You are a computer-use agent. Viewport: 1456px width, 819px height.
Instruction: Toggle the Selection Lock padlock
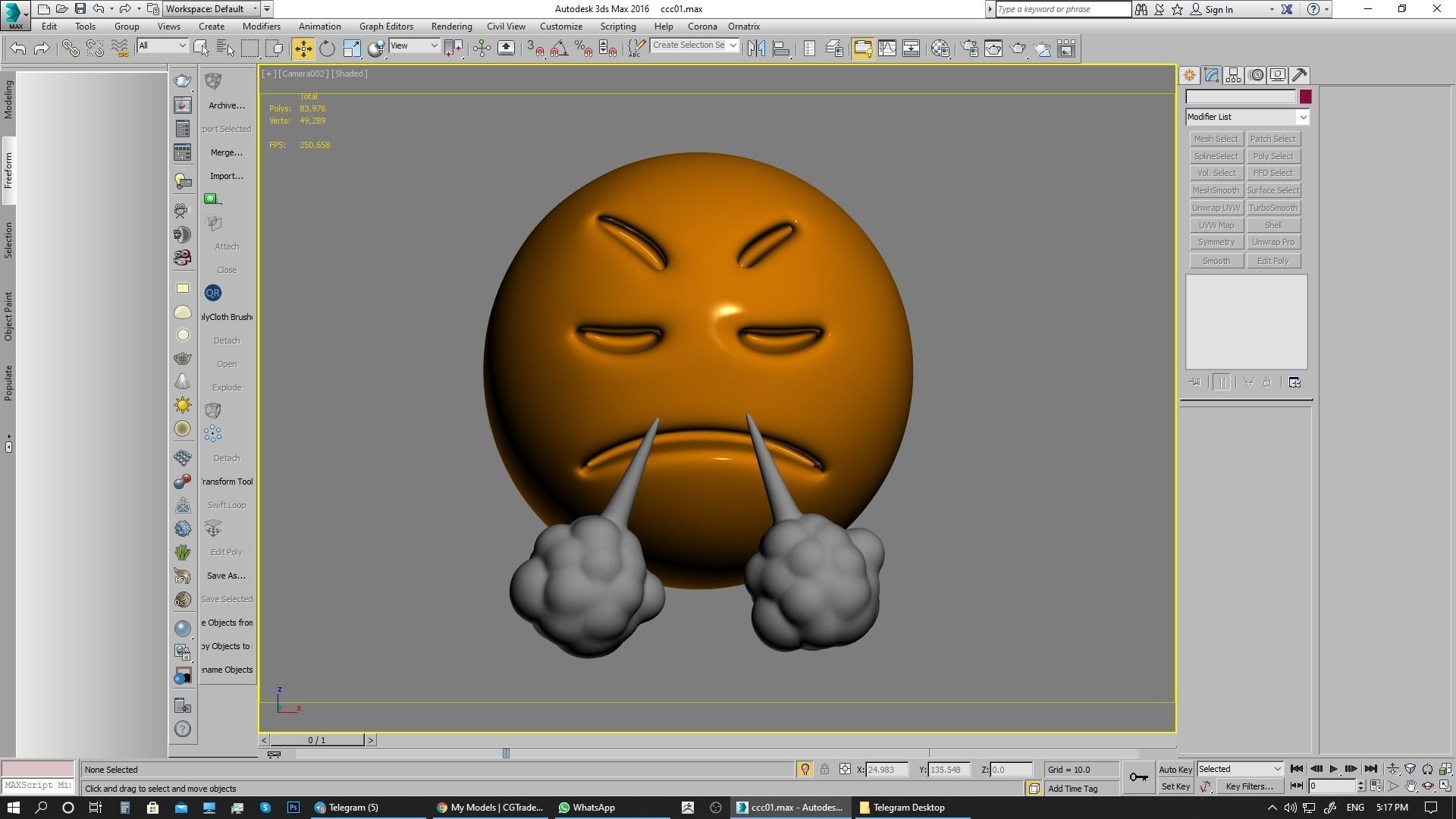(x=824, y=769)
